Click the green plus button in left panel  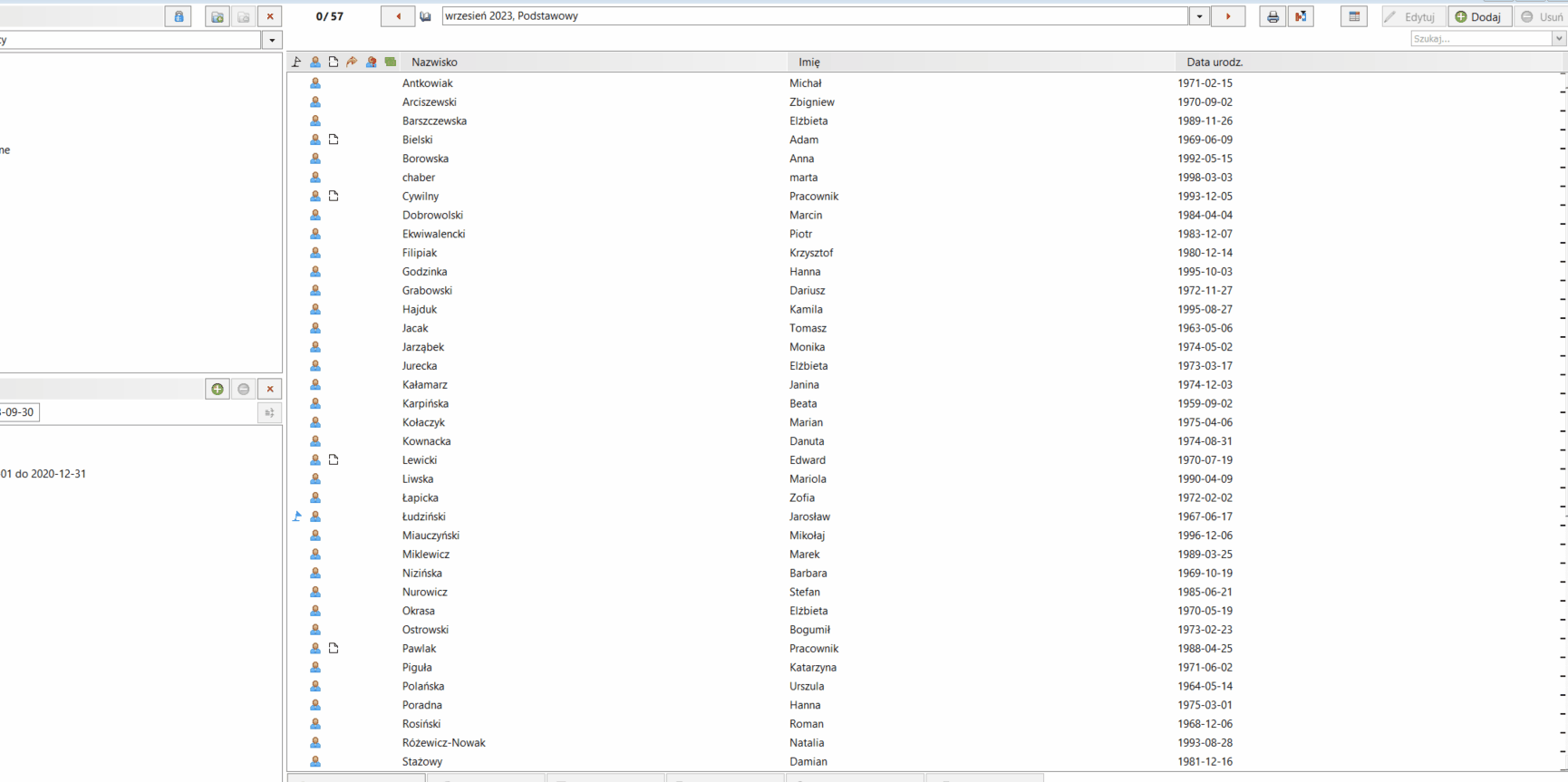(218, 389)
